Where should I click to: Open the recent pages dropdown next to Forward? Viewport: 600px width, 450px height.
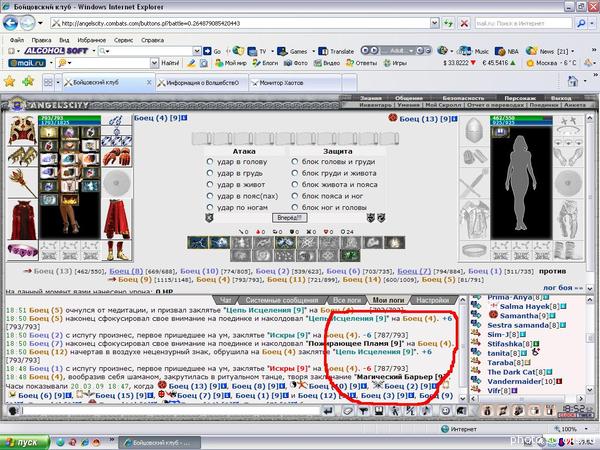point(40,23)
